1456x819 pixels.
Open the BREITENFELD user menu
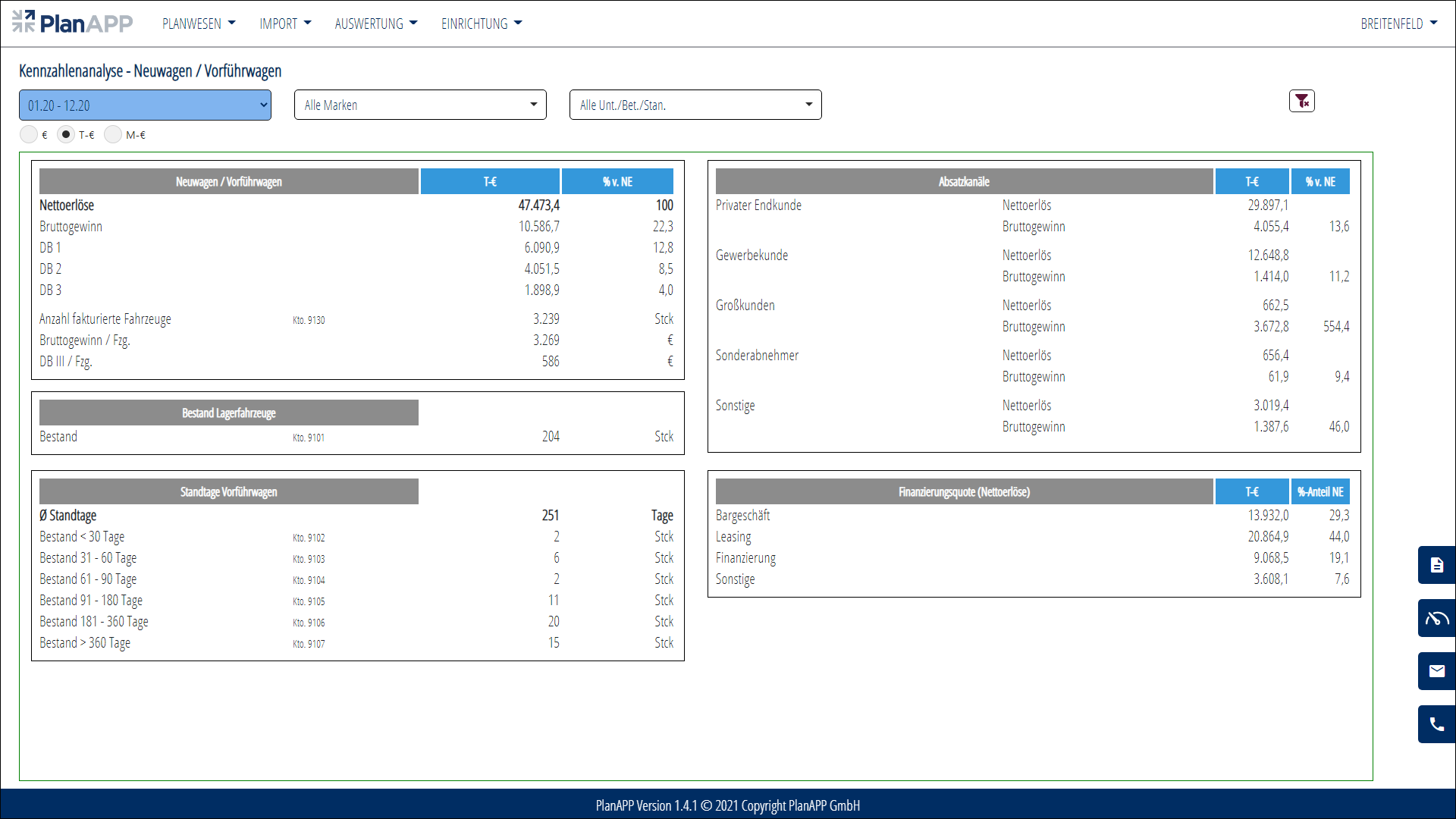pos(1398,24)
